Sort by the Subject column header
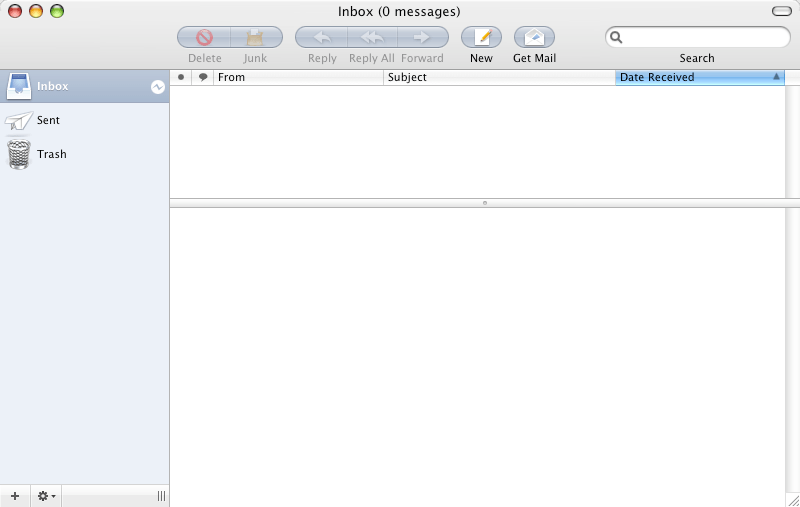800x507 pixels. point(499,78)
